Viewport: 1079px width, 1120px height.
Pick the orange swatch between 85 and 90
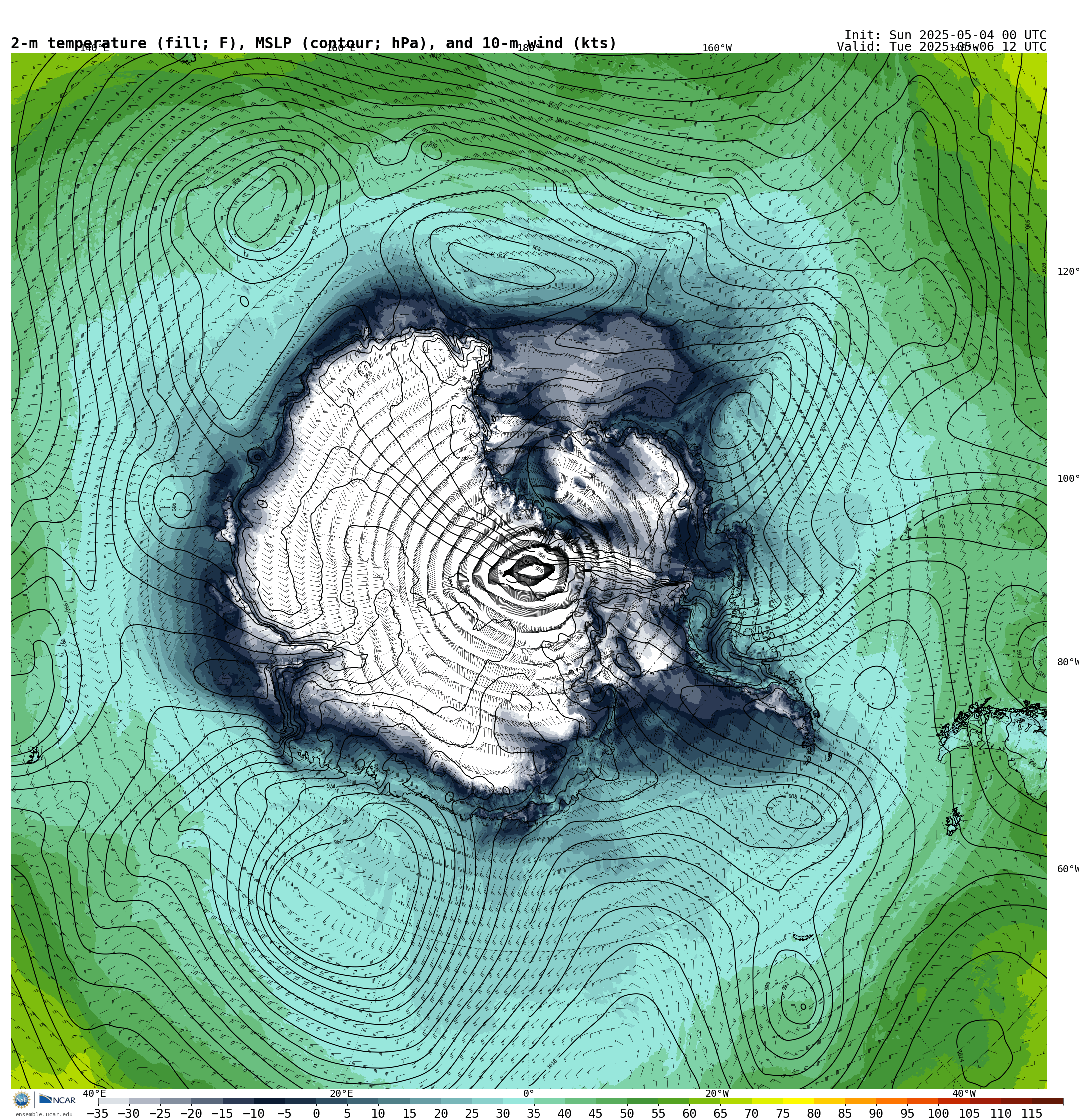click(x=860, y=1101)
